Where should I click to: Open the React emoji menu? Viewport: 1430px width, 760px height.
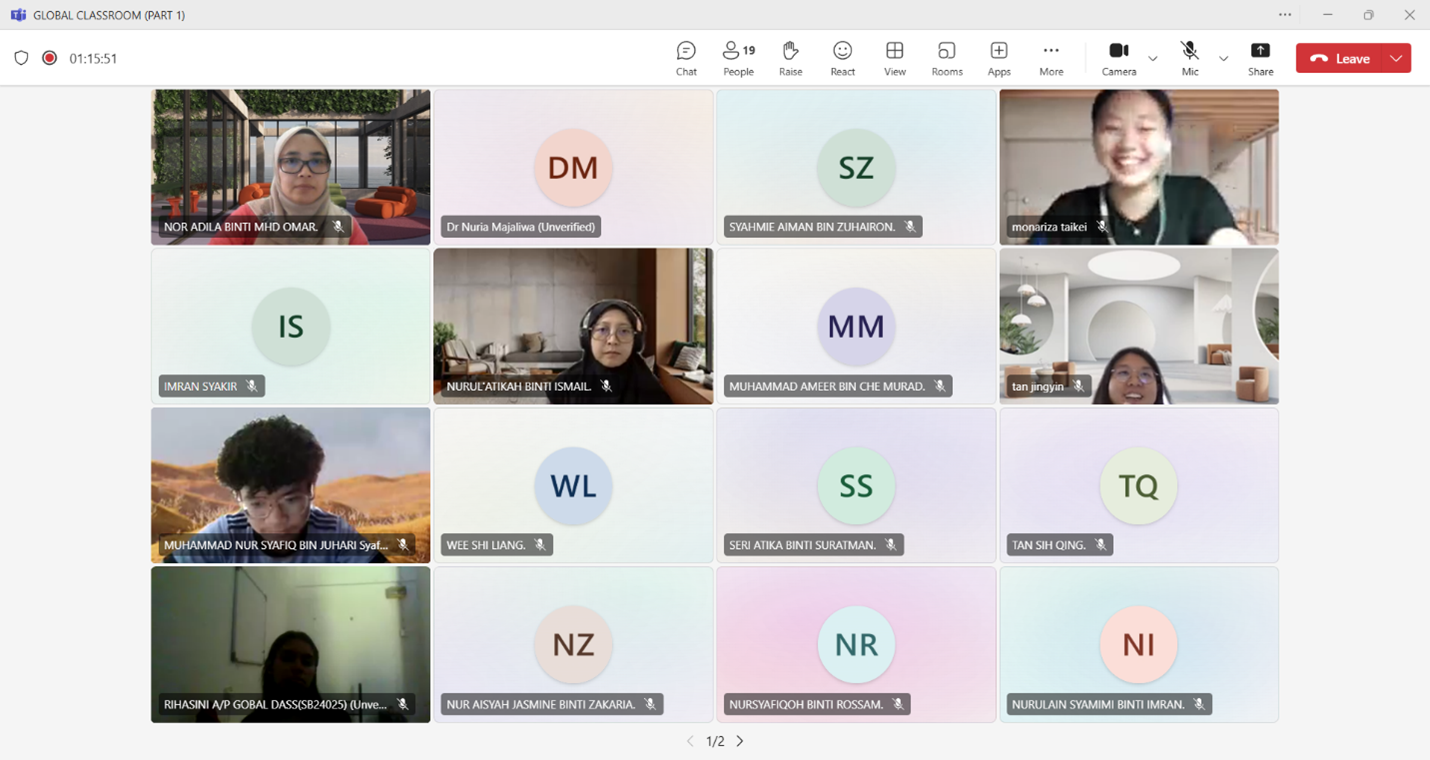click(x=842, y=58)
